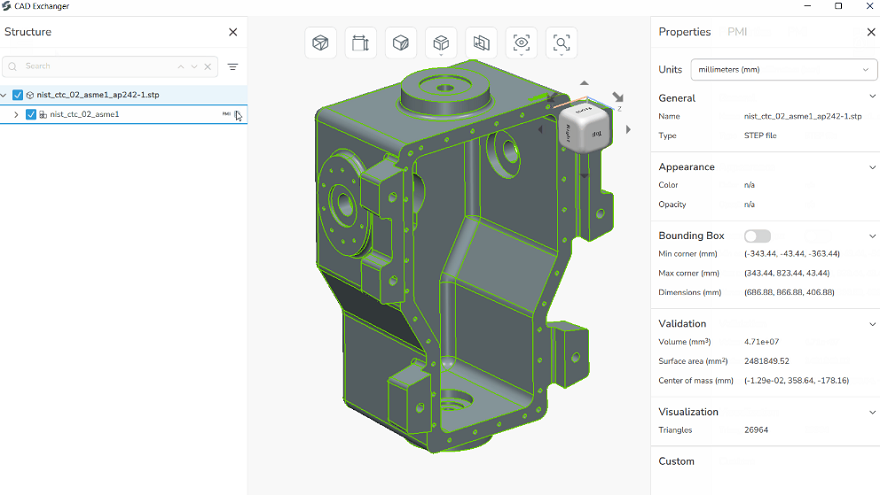Click the navigation view cube
Viewport: 880px width, 495px height.
coord(584,129)
